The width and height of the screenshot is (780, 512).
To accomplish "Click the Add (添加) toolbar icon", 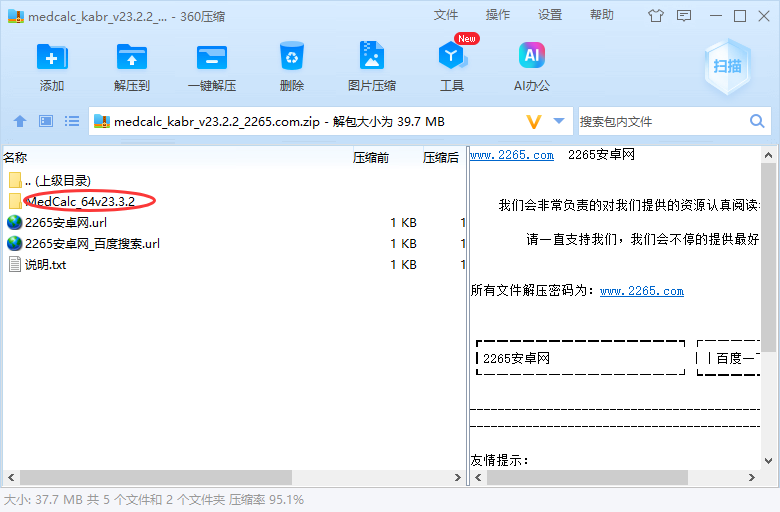I will 52,57.
